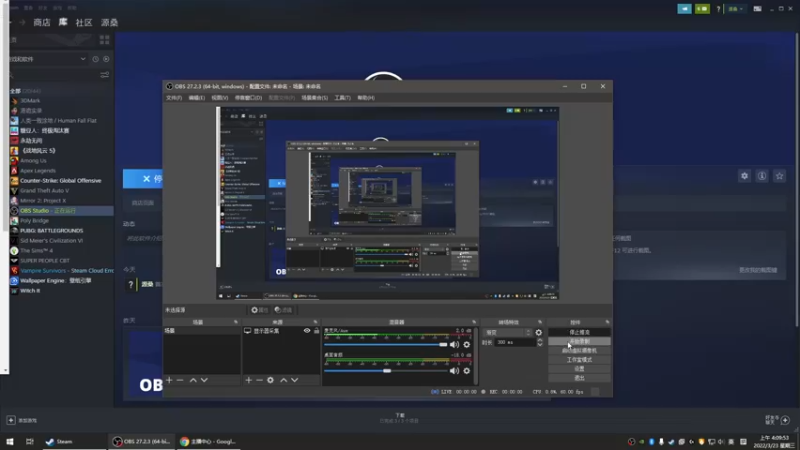
Task: Select Counter-Strike: Global Offensive in Steam library
Action: pos(60,181)
